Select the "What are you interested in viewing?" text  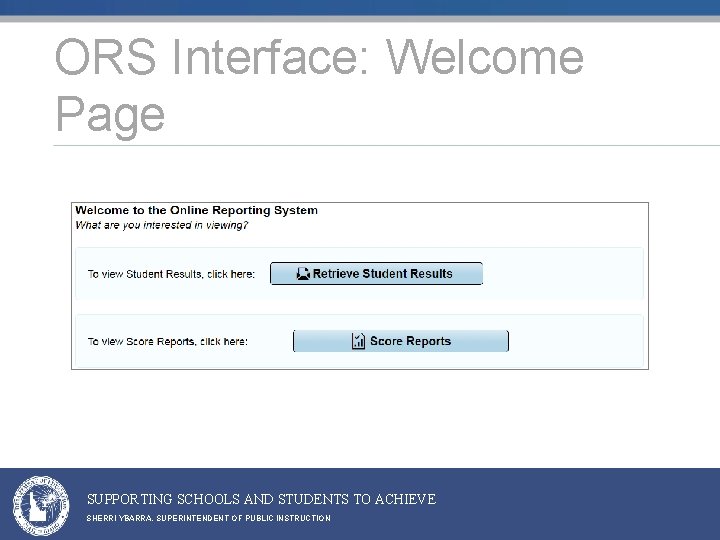tap(162, 225)
